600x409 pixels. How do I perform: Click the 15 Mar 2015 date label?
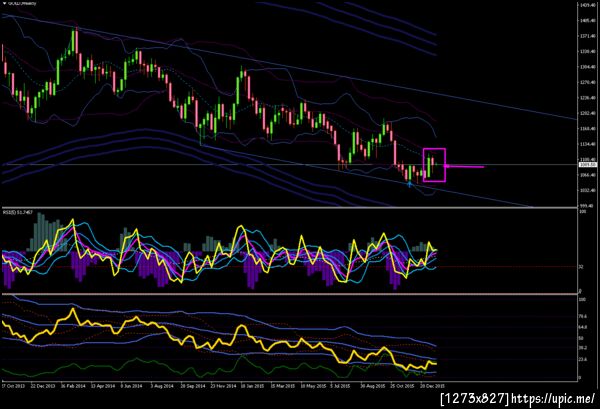tap(283, 386)
